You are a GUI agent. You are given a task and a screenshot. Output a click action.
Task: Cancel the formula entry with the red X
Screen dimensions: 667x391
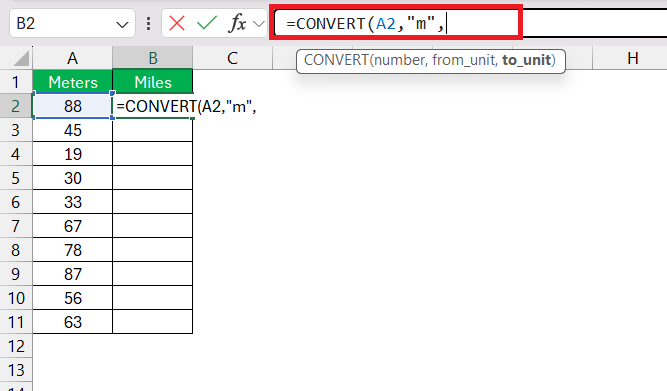177,23
